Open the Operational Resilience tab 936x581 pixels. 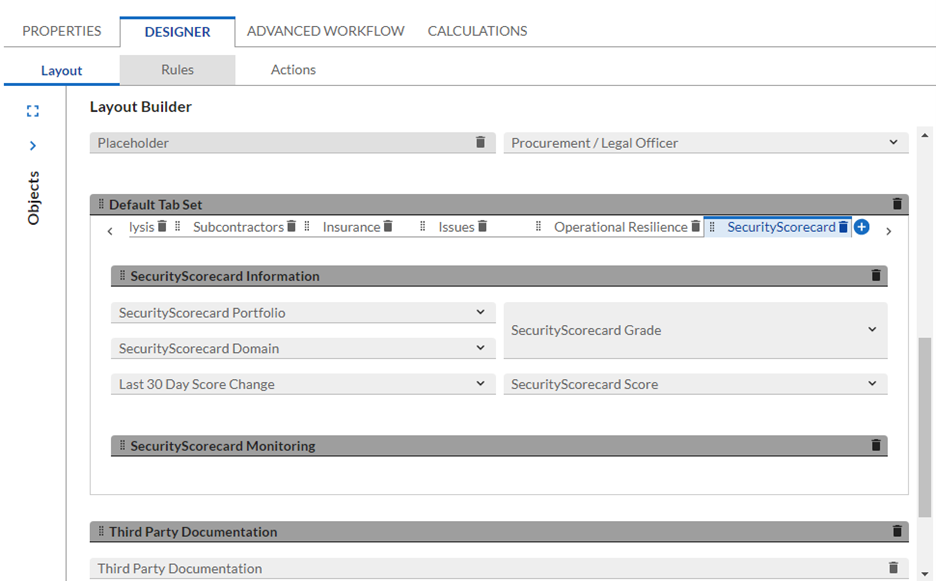[x=620, y=227]
